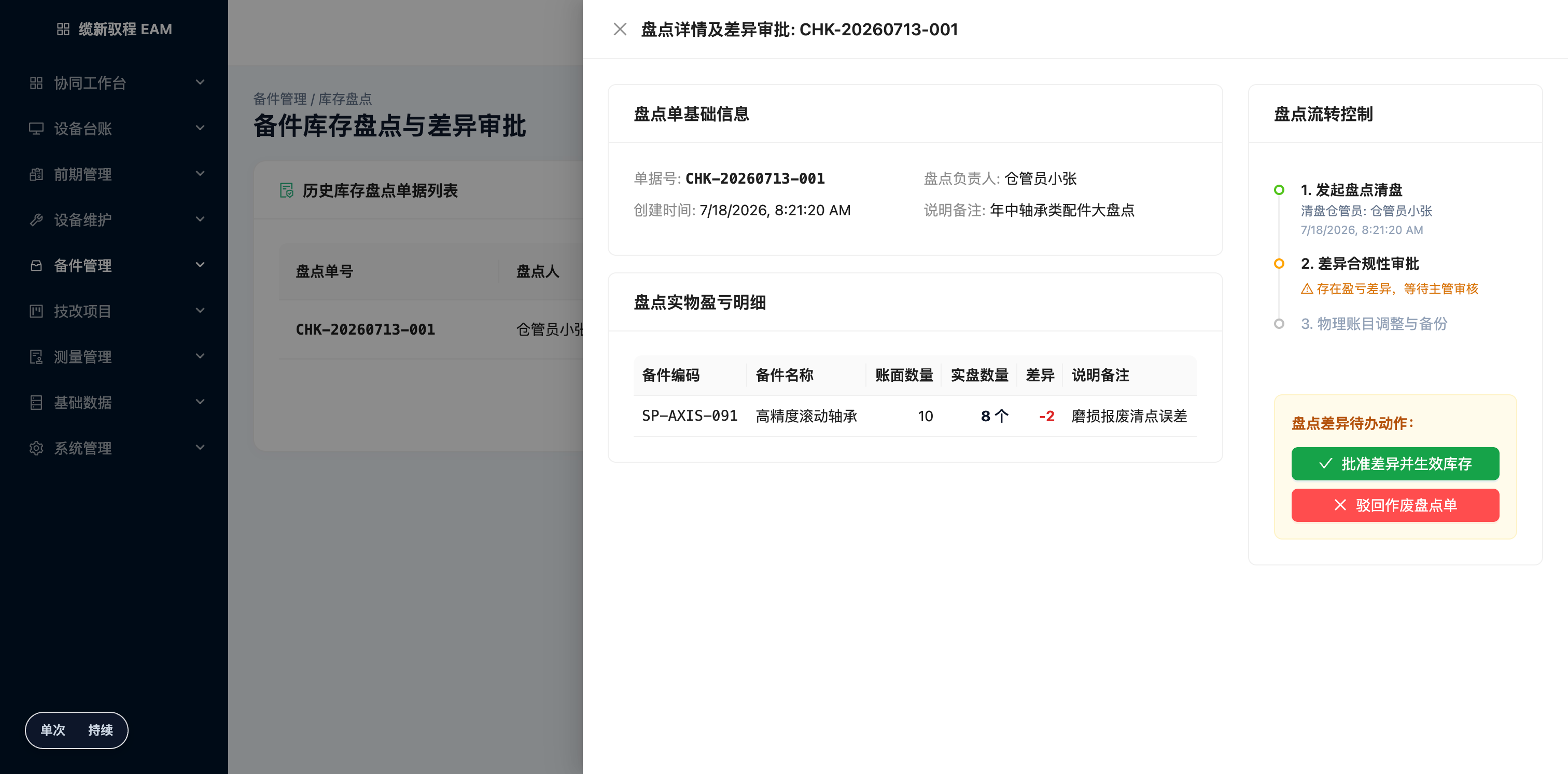The height and width of the screenshot is (774, 1568).
Task: Click the 前期管理 sidebar icon
Action: 36,174
